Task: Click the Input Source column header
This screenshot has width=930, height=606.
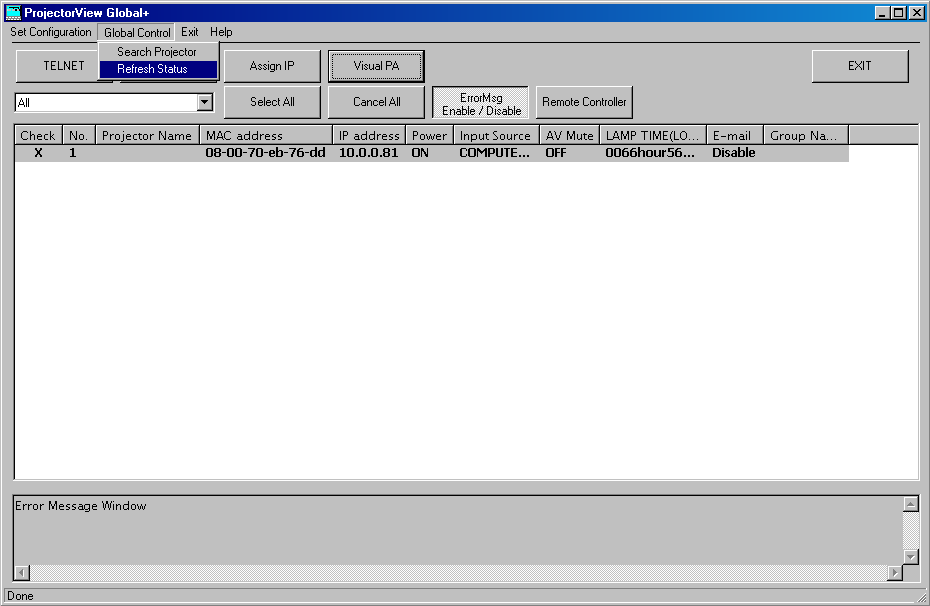Action: (x=496, y=135)
